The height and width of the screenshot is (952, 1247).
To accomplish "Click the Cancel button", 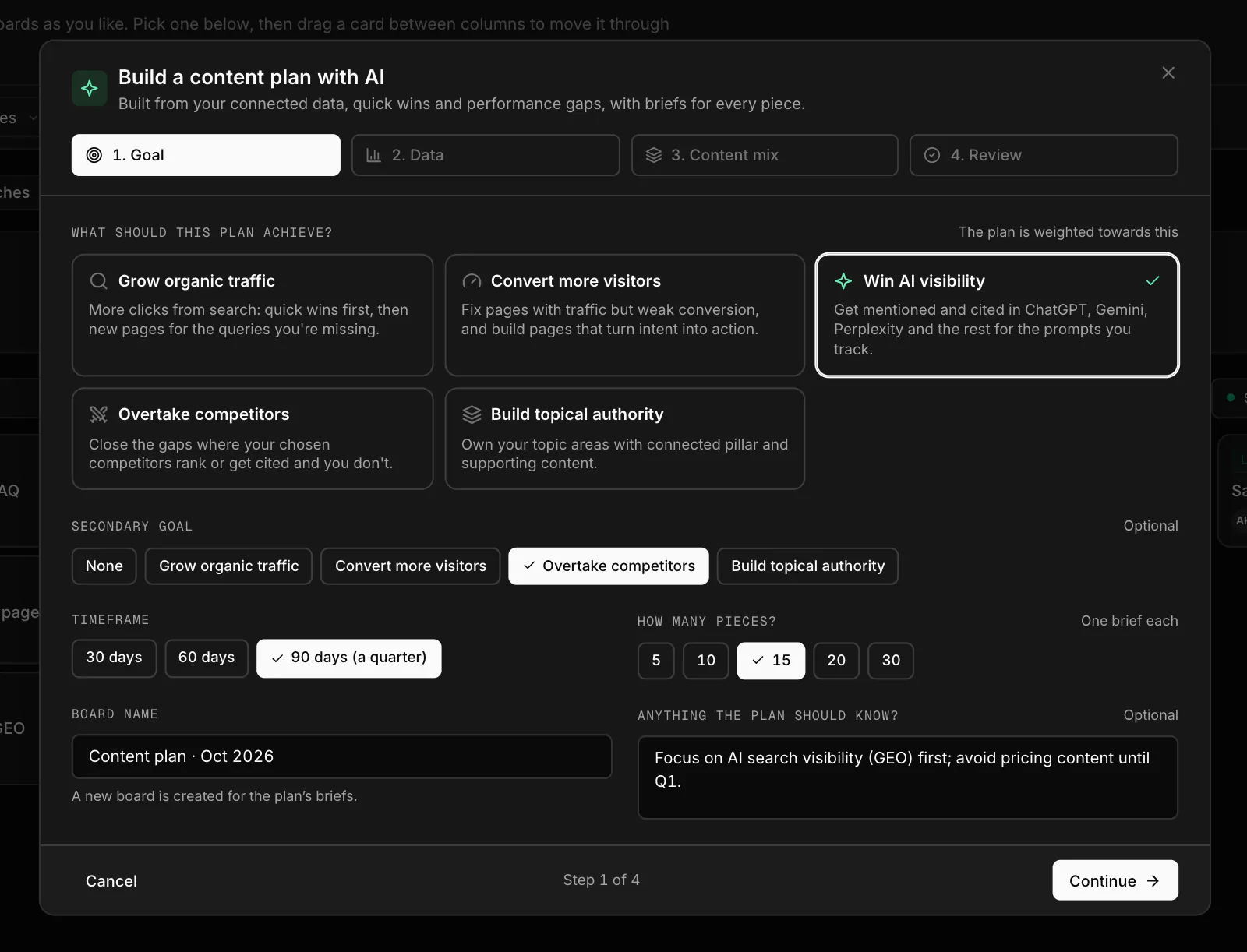I will pos(111,881).
